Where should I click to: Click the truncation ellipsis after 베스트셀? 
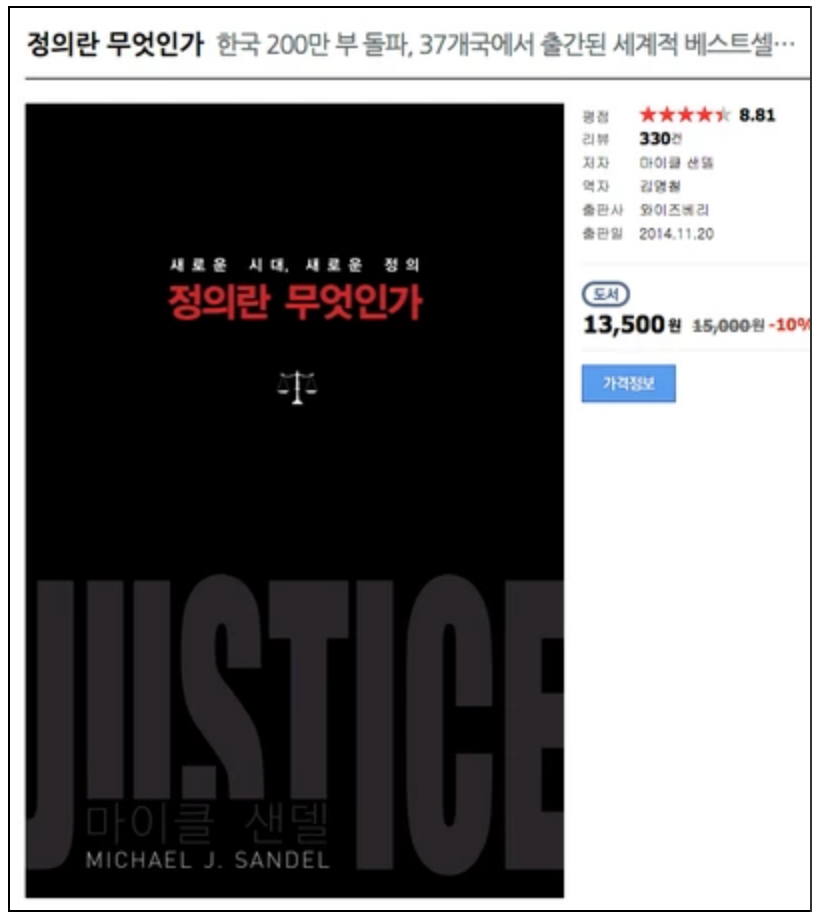[x=783, y=45]
